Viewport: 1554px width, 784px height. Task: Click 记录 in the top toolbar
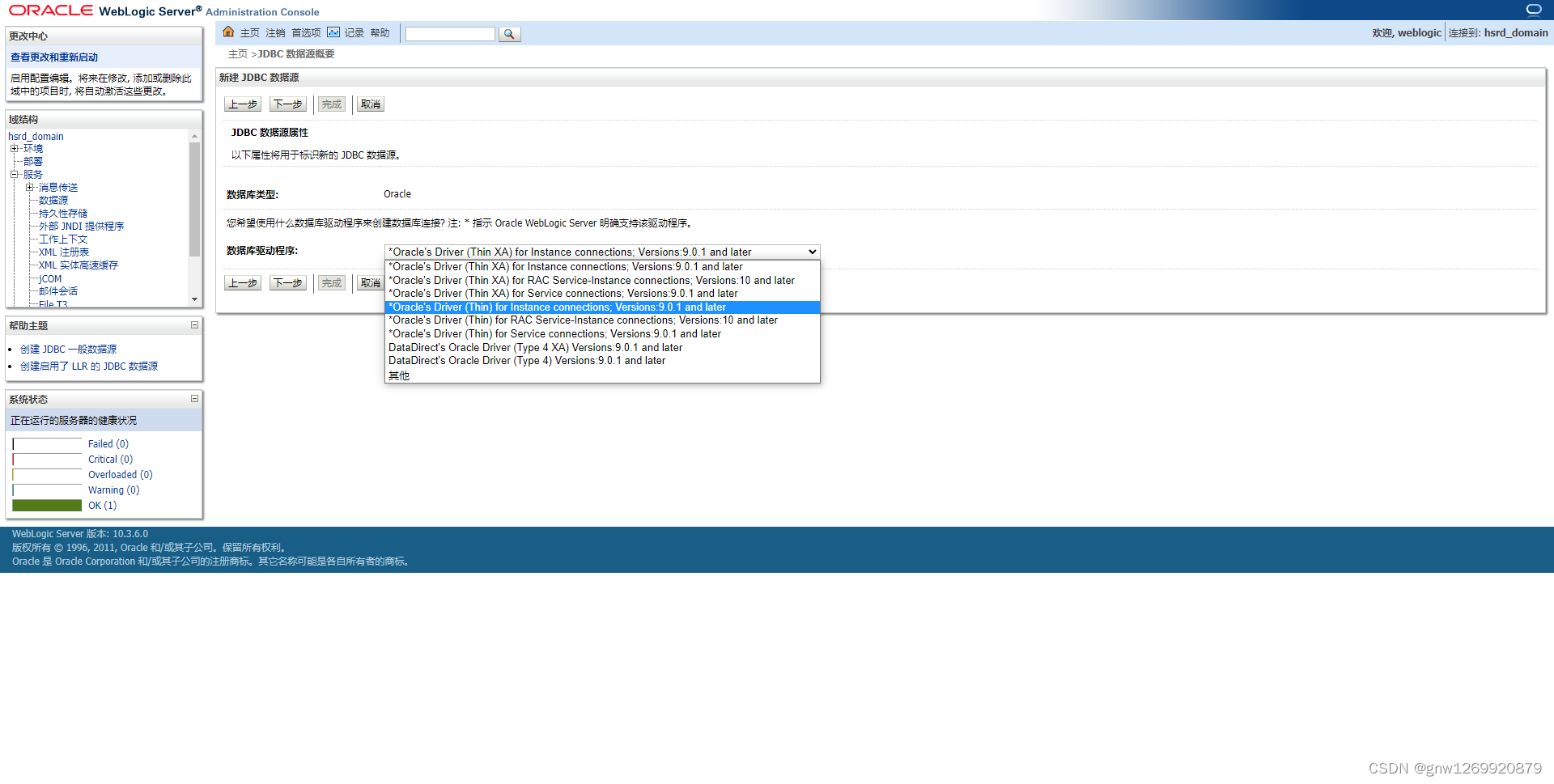(x=354, y=33)
